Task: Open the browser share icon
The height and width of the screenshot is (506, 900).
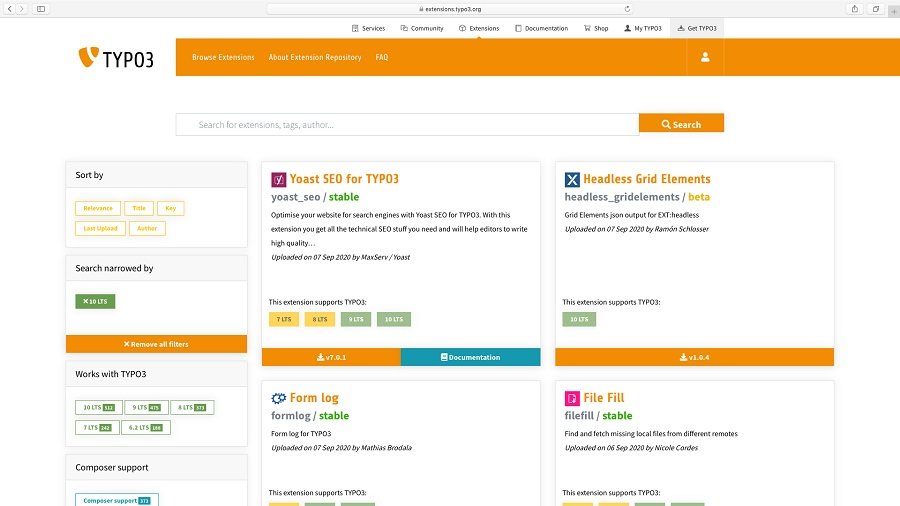Action: pos(855,9)
